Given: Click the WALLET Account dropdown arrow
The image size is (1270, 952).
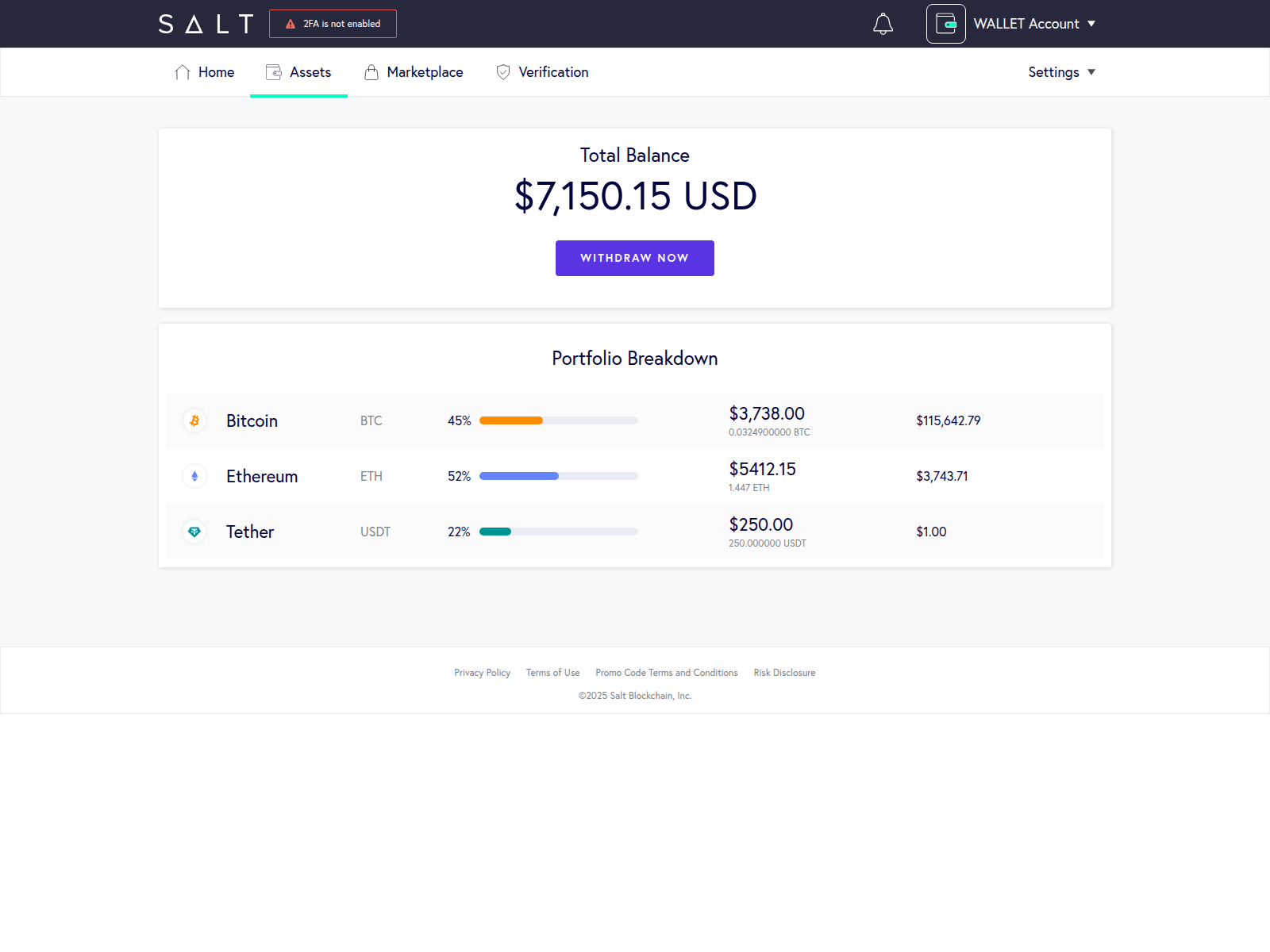Looking at the screenshot, I should pyautogui.click(x=1091, y=24).
